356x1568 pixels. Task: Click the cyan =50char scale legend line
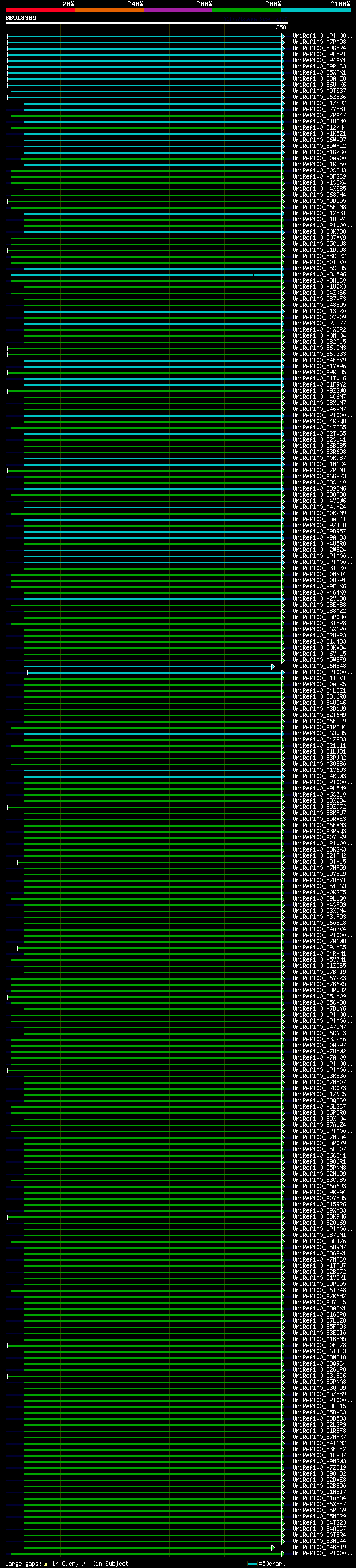252,1564
